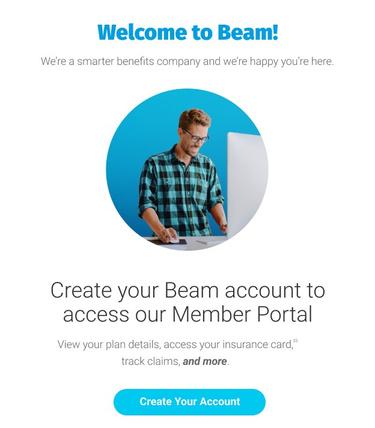Click the word 'Beam!' in the title
This screenshot has height=428, width=375.
coord(248,32)
